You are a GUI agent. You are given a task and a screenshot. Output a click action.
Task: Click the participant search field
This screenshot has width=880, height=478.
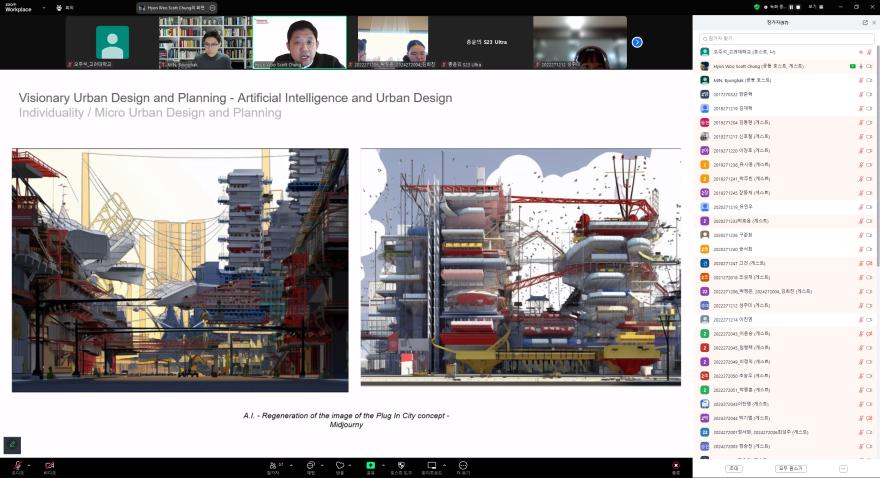coord(786,39)
